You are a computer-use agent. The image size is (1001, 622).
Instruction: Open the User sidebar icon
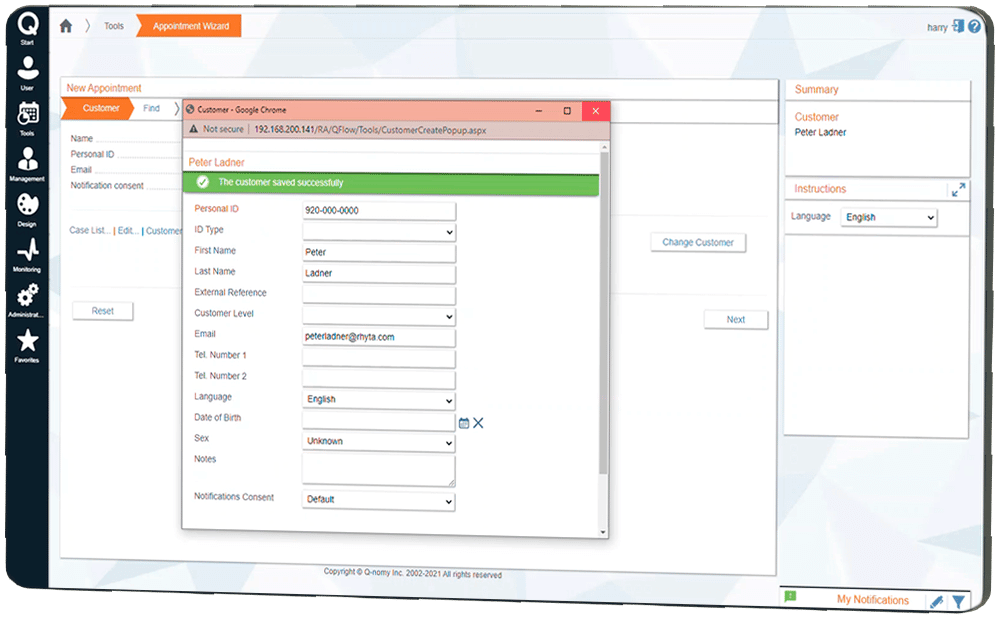[28, 71]
